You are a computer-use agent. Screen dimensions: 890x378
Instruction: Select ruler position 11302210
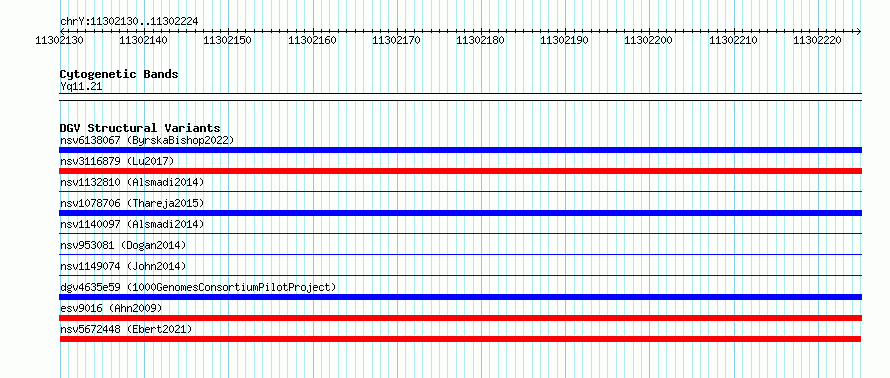point(733,40)
